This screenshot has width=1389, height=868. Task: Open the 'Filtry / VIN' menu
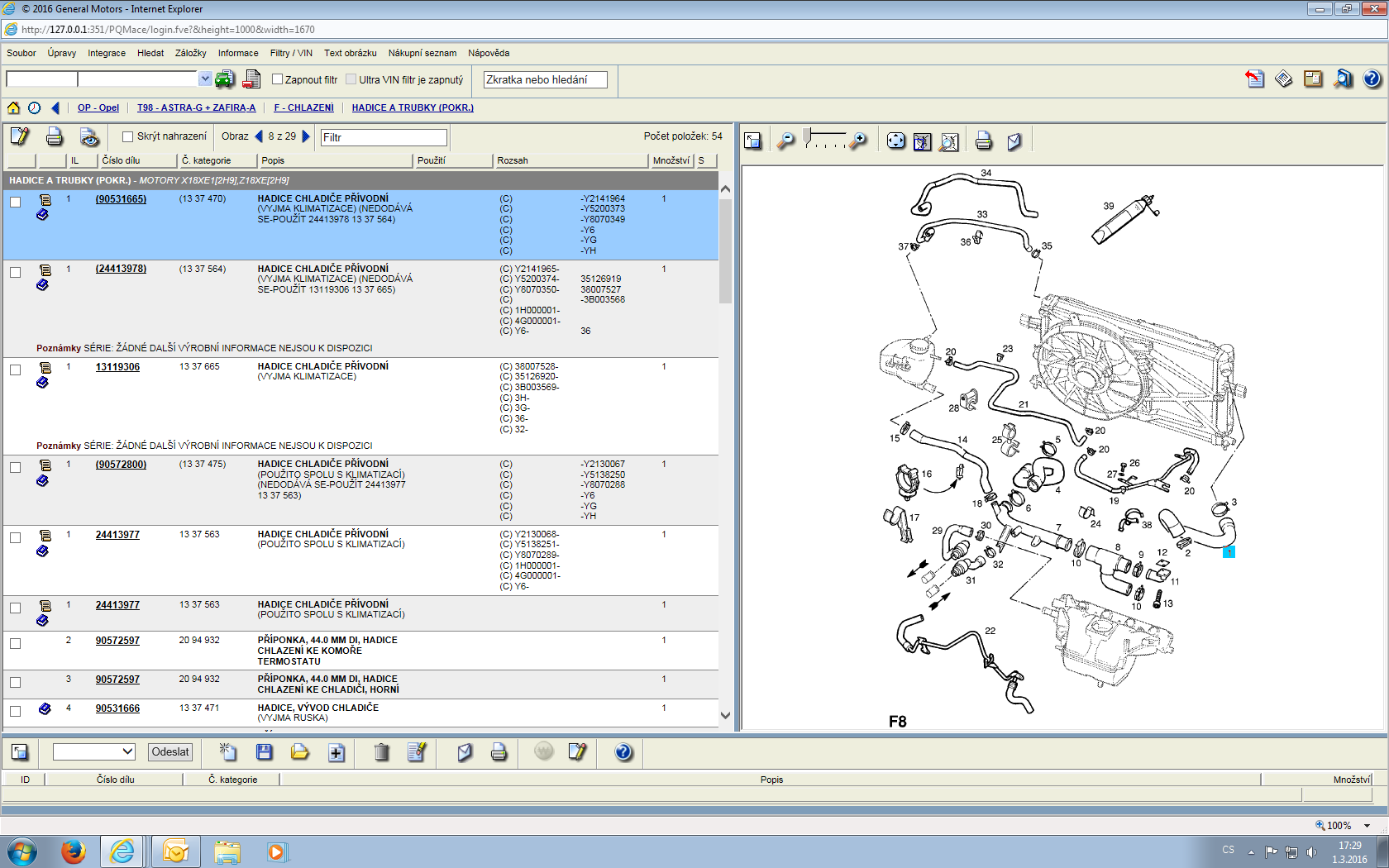[x=290, y=53]
